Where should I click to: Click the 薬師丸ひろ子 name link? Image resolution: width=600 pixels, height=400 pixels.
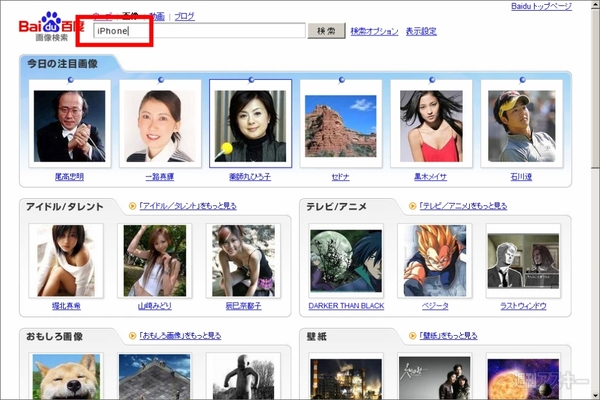[x=250, y=177]
